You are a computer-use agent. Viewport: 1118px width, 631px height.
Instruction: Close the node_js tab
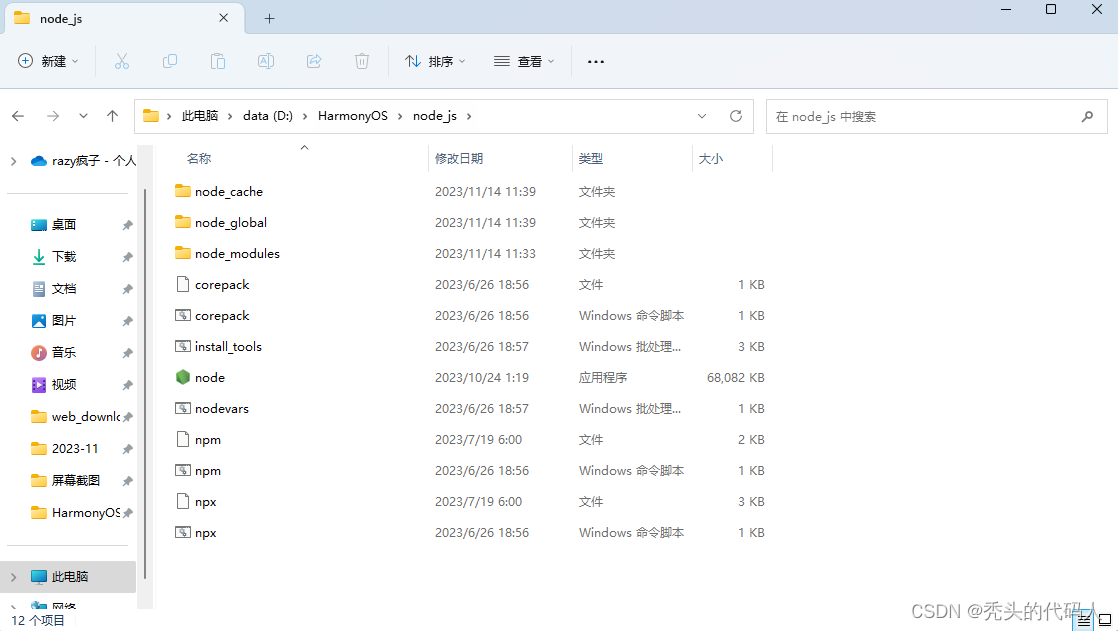point(224,18)
